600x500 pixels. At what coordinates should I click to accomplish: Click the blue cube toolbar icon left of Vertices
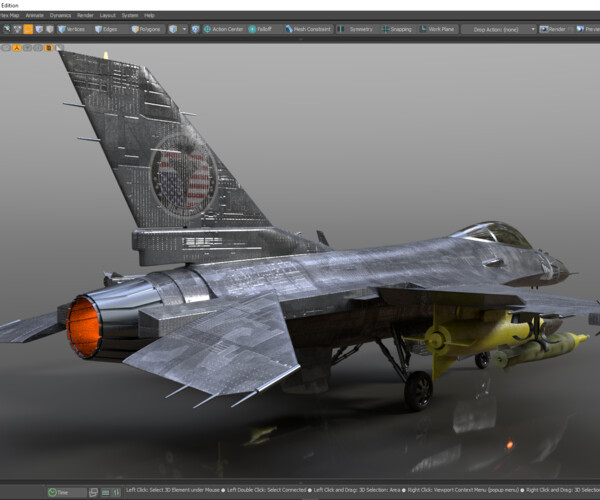[x=39, y=29]
